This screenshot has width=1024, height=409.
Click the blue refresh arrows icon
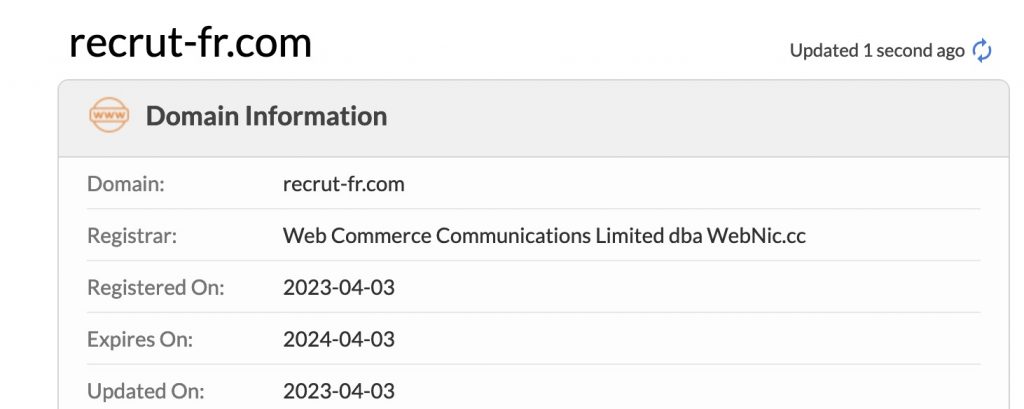982,50
